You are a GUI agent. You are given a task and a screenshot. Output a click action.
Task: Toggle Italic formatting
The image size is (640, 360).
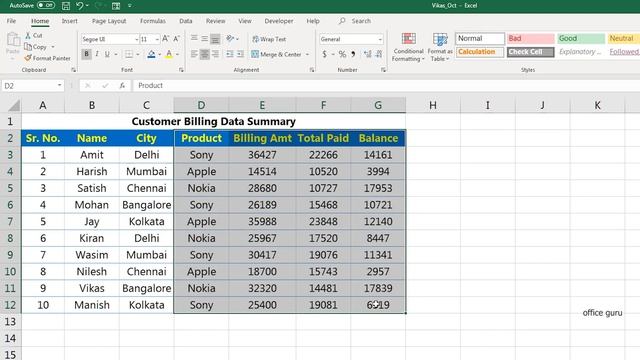pos(97,54)
